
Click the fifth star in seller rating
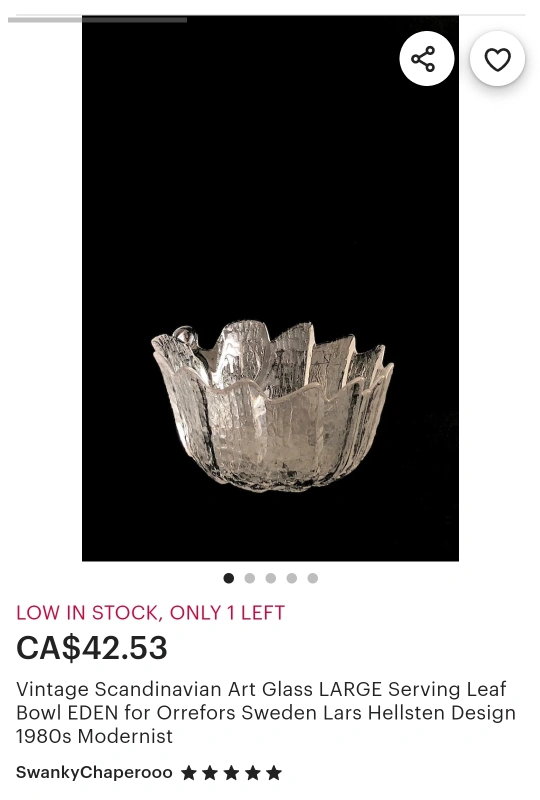(x=274, y=773)
